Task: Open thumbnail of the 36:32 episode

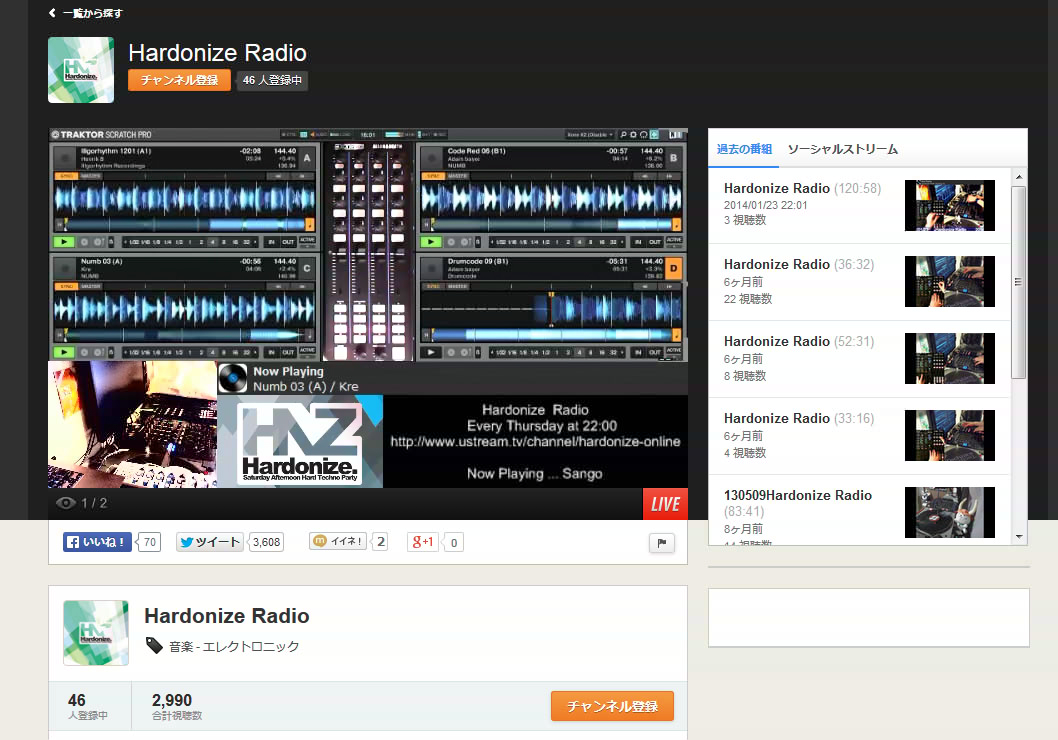Action: 949,281
